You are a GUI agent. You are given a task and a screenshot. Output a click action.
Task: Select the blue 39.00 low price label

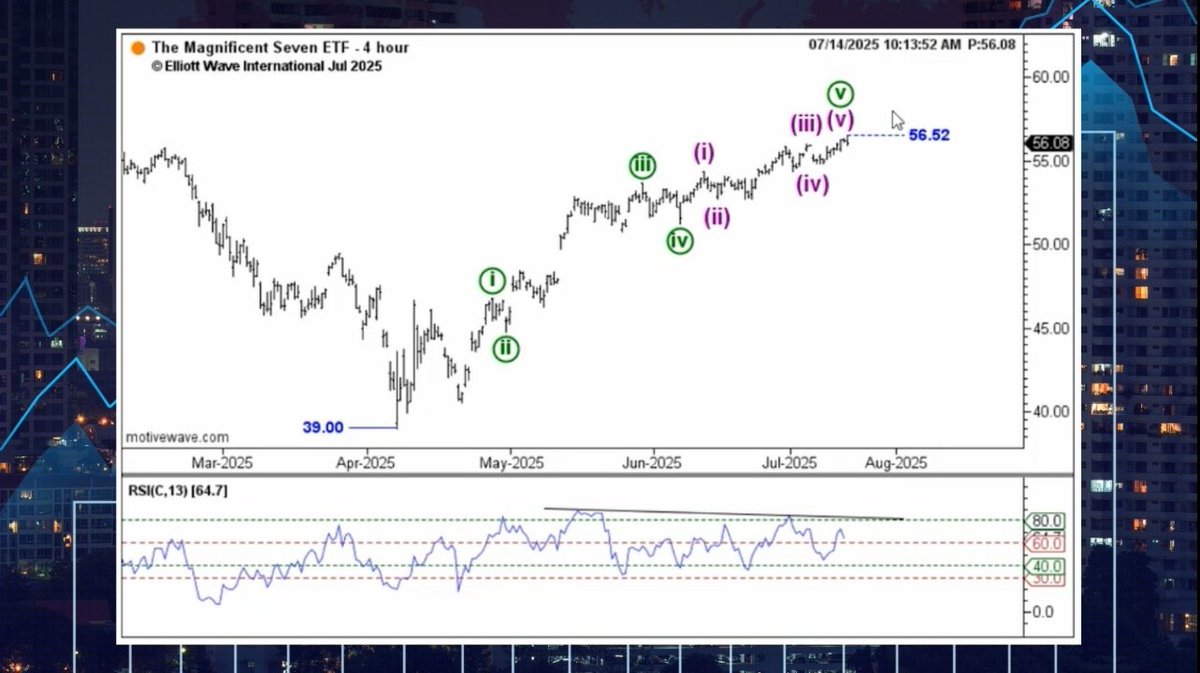point(323,427)
